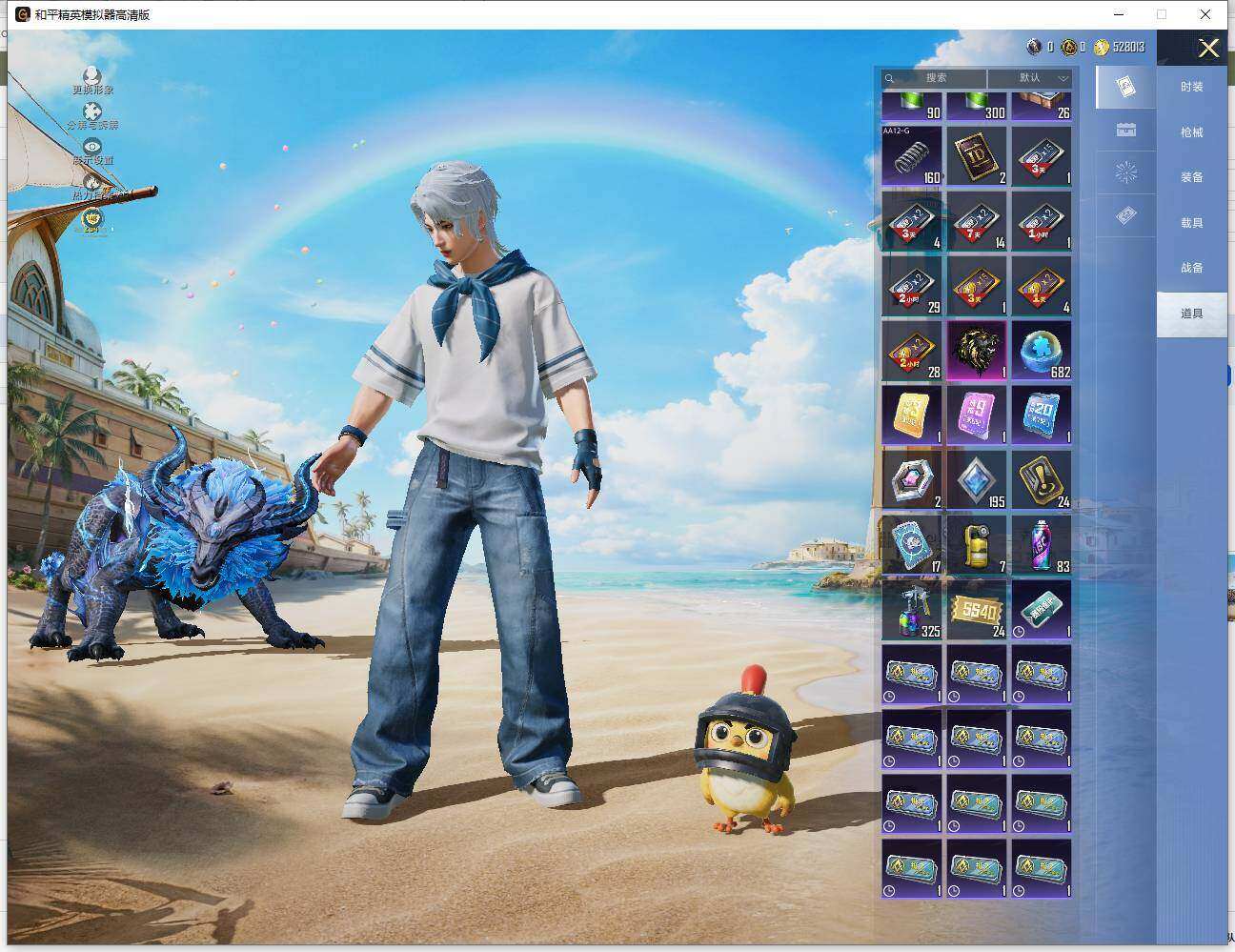Screen dimensions: 1235x952
Task: Open the 默认 sort dropdown
Action: point(1030,78)
